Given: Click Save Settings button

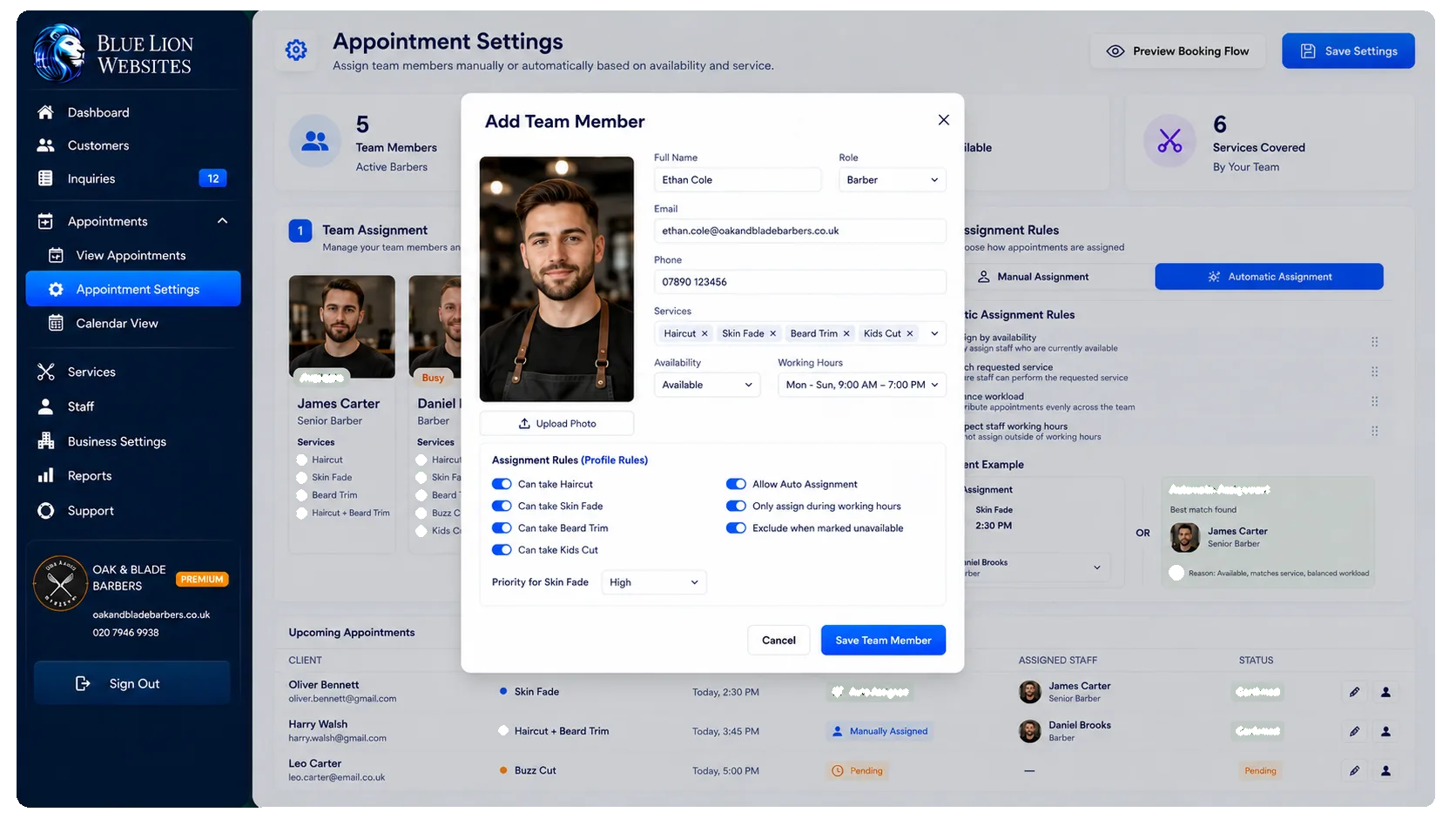Looking at the screenshot, I should pyautogui.click(x=1348, y=51).
